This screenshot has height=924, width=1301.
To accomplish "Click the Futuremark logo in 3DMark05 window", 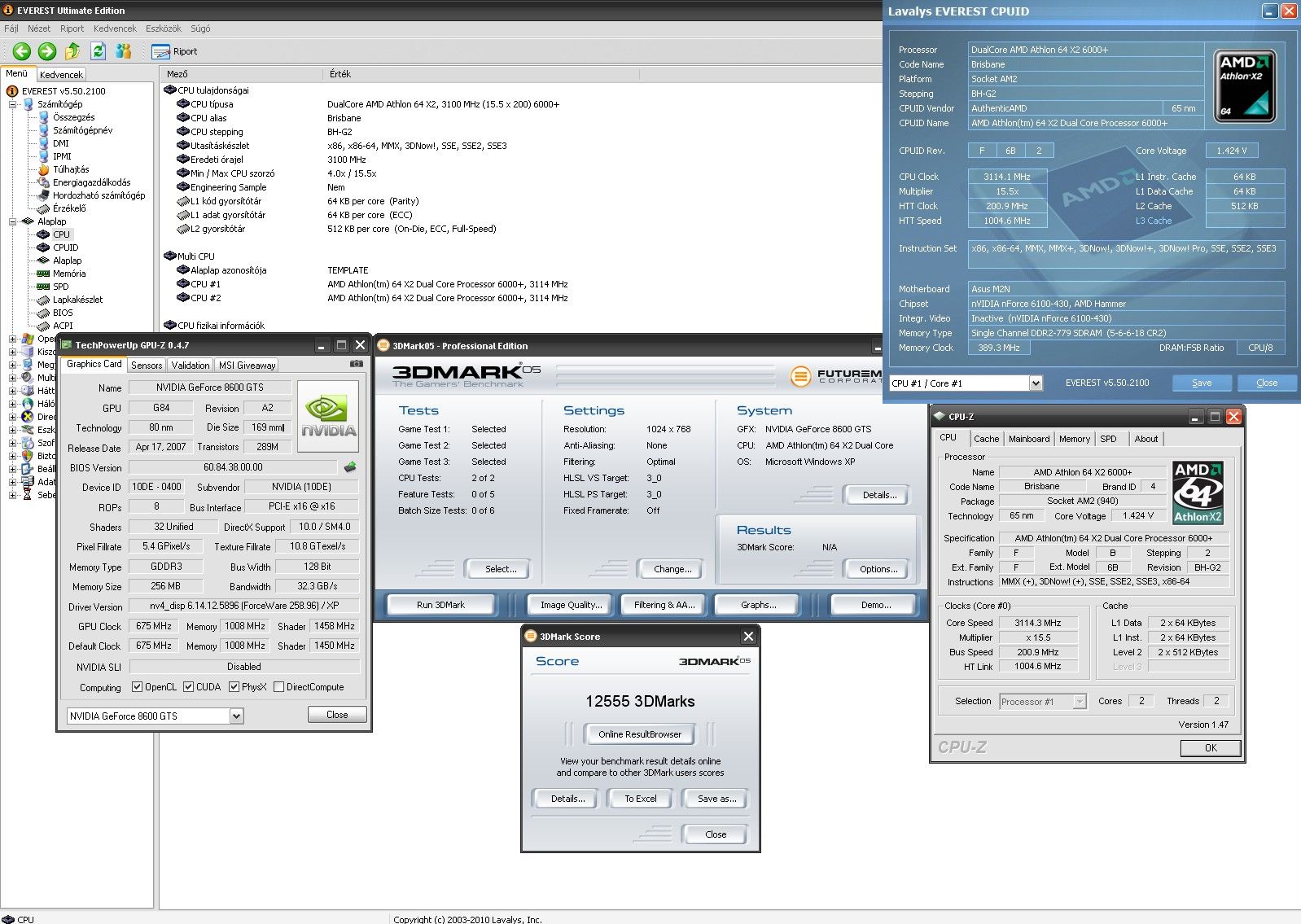I will coord(835,376).
